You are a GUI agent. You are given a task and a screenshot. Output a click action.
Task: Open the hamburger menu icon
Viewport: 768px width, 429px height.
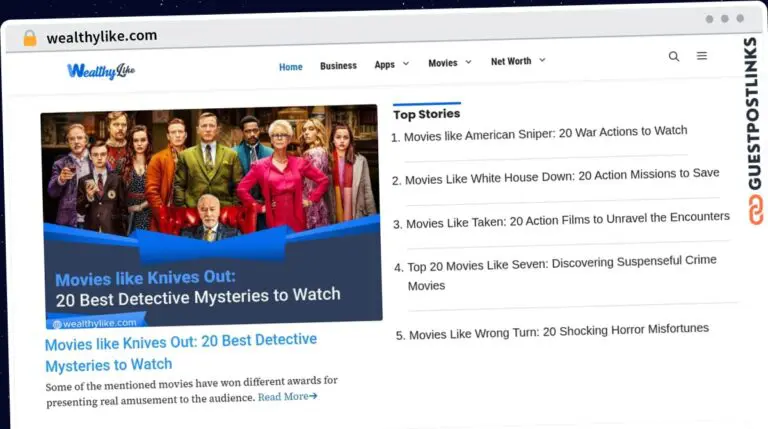click(702, 57)
